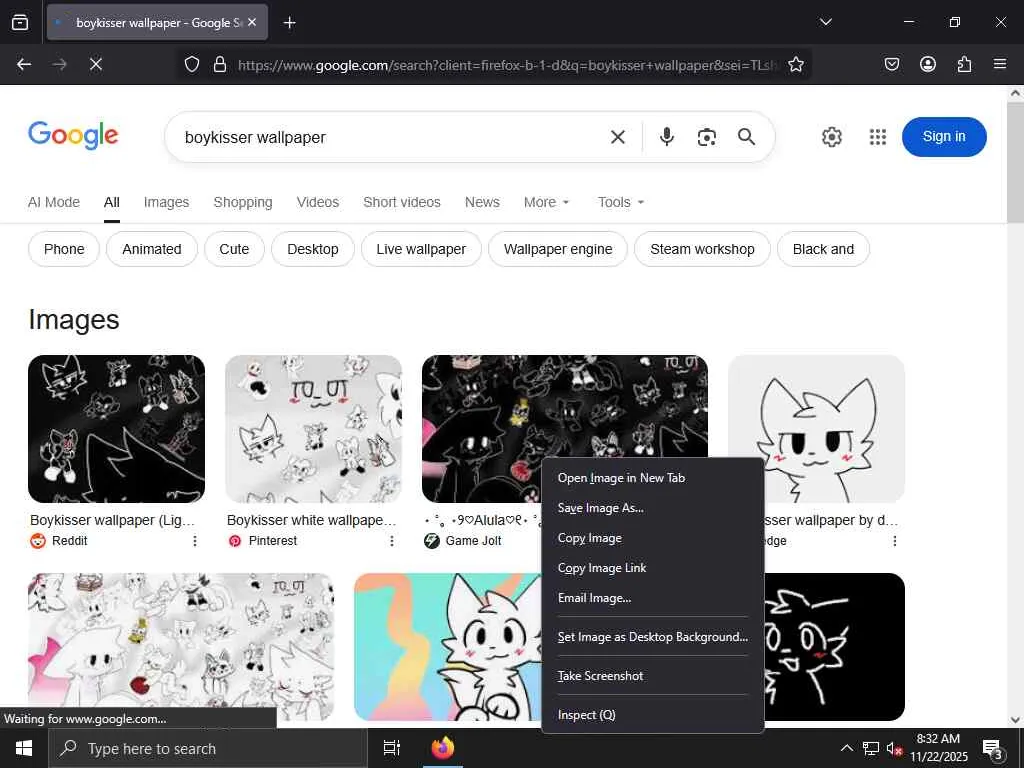Stop loading the page
Viewport: 1024px width, 768px height.
95,64
